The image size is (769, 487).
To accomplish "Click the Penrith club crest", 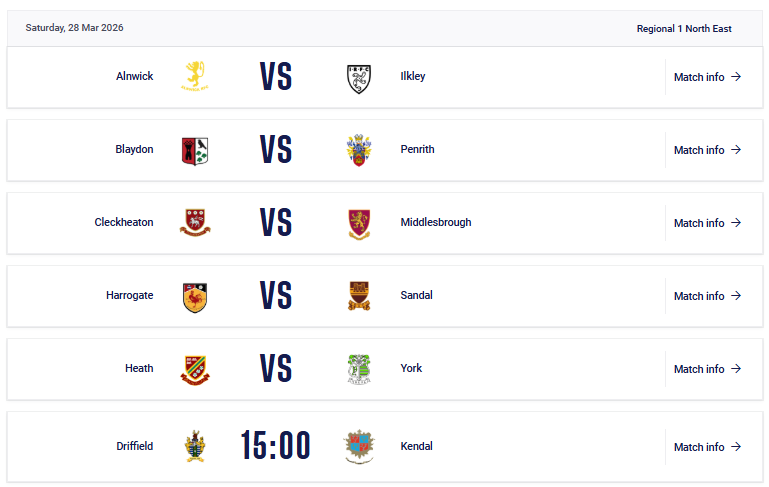I will (x=359, y=150).
